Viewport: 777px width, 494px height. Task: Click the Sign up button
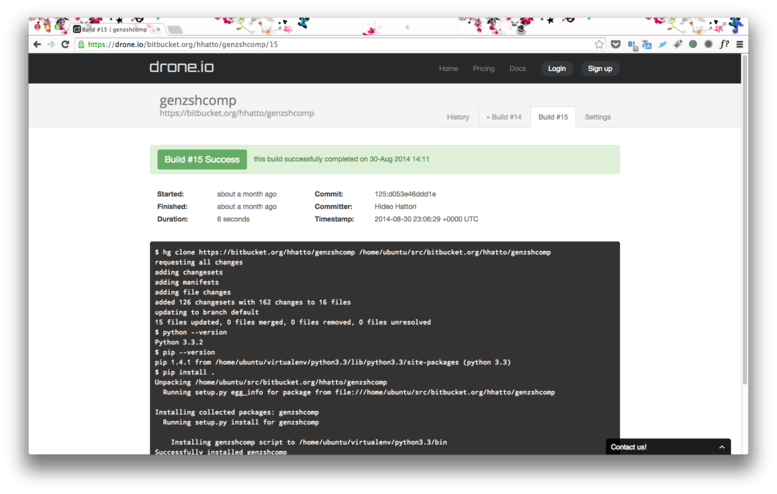600,68
